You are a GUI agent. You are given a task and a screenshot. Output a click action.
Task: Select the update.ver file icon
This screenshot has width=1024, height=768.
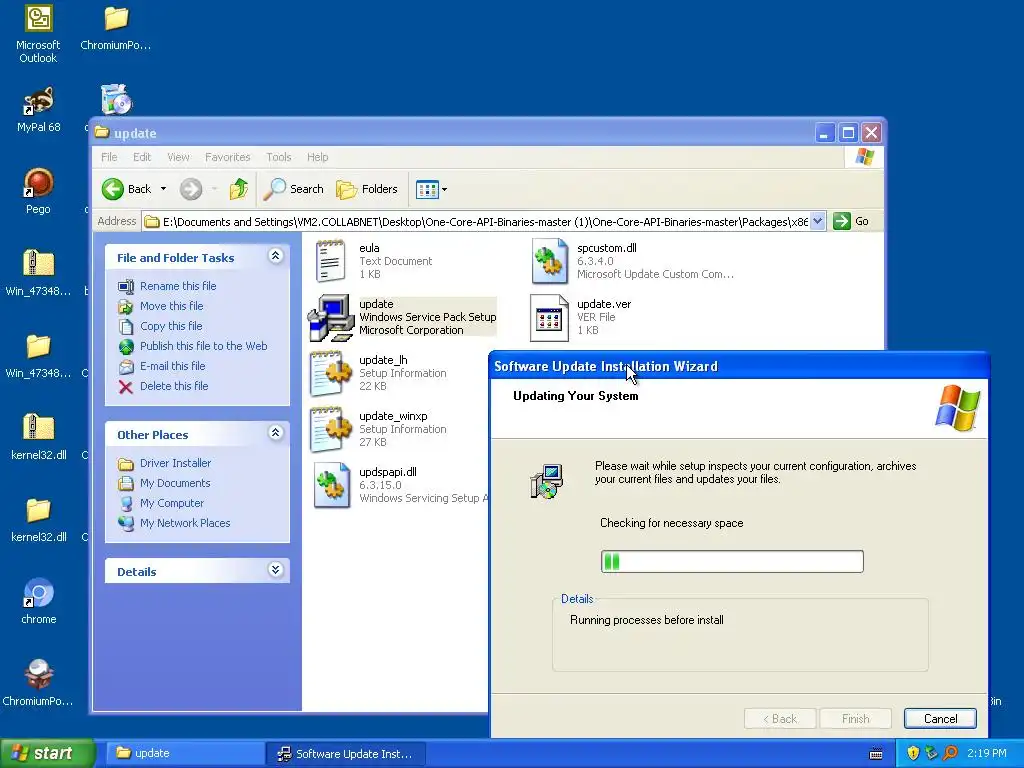(x=549, y=317)
